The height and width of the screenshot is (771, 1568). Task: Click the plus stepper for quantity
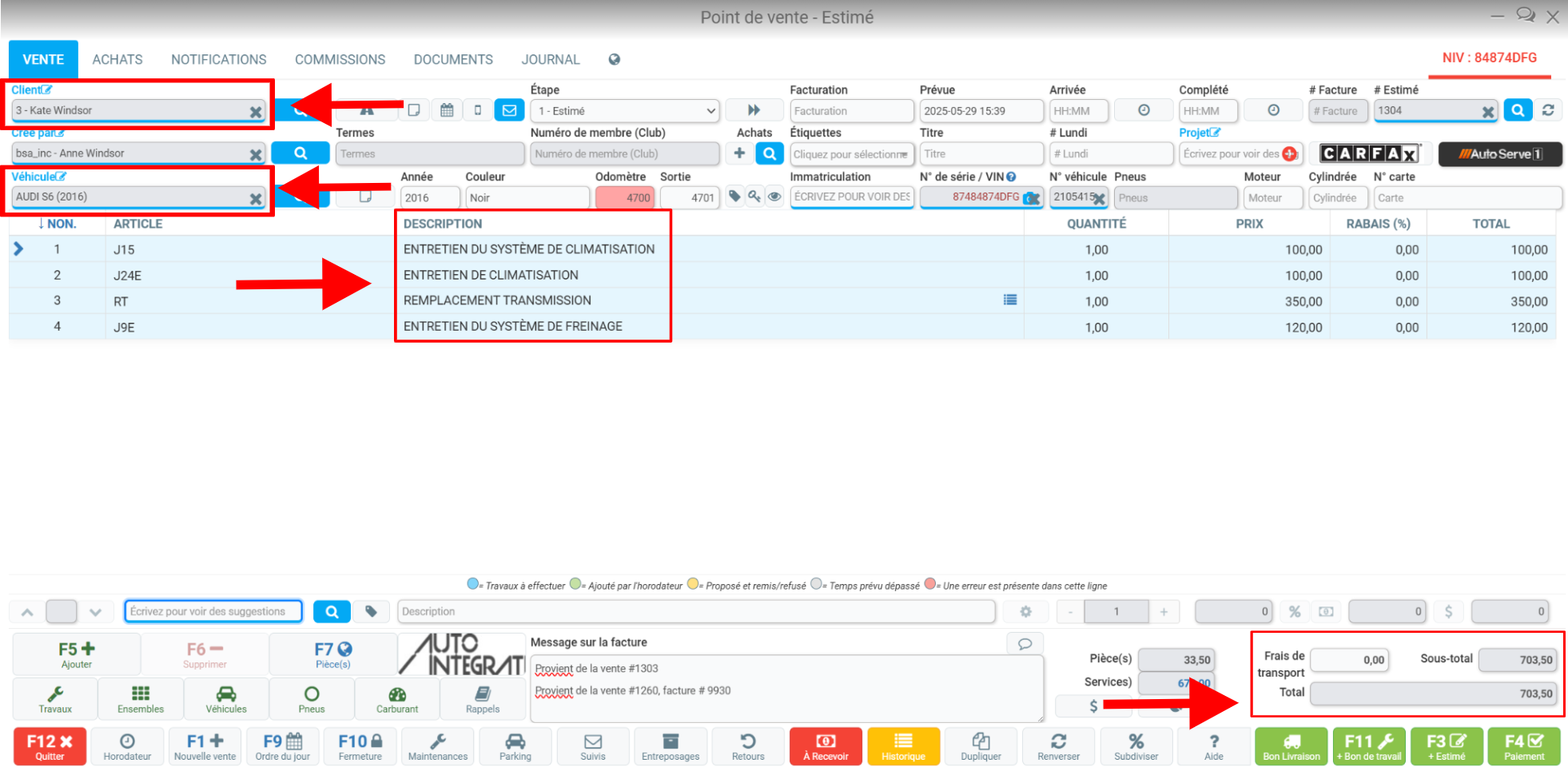click(x=1164, y=612)
